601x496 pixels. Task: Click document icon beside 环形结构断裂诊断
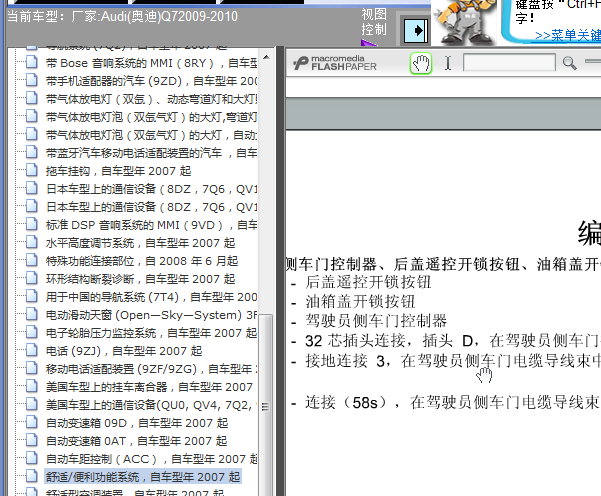click(x=32, y=278)
